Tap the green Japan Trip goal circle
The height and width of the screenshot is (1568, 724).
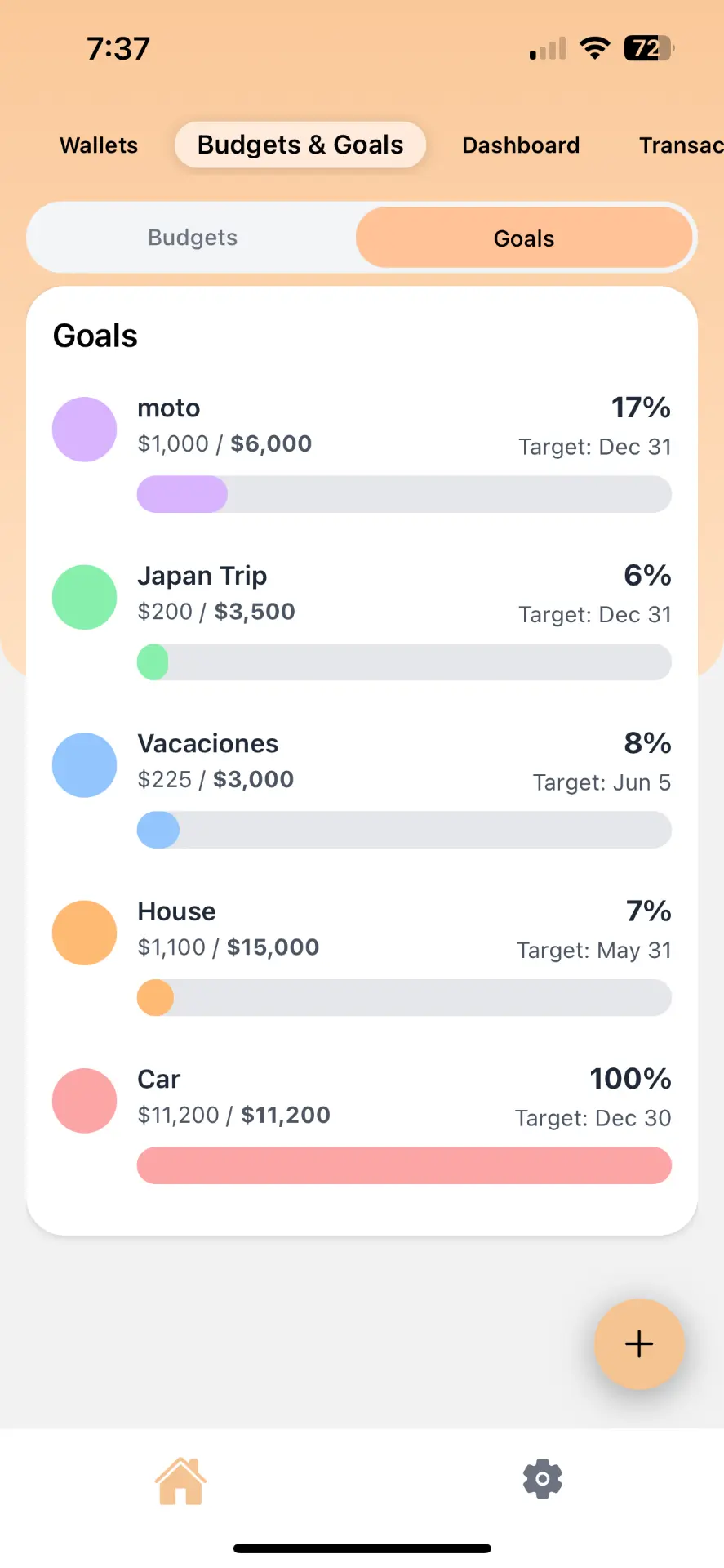(x=85, y=597)
